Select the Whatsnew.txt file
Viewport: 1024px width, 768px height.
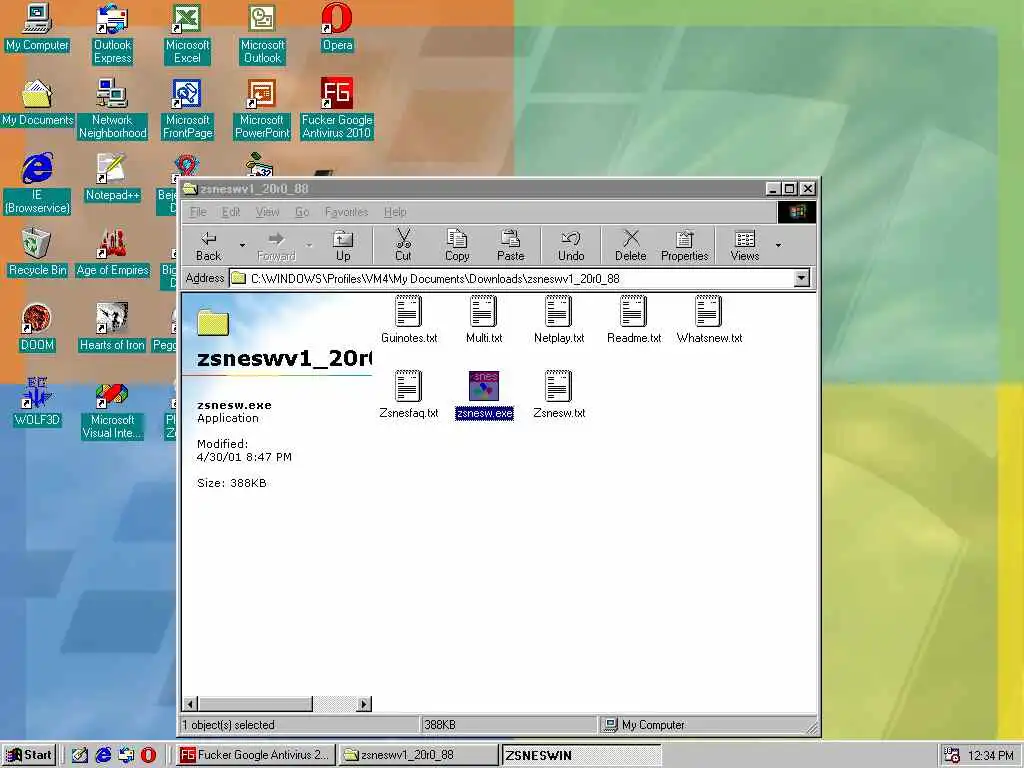709,319
